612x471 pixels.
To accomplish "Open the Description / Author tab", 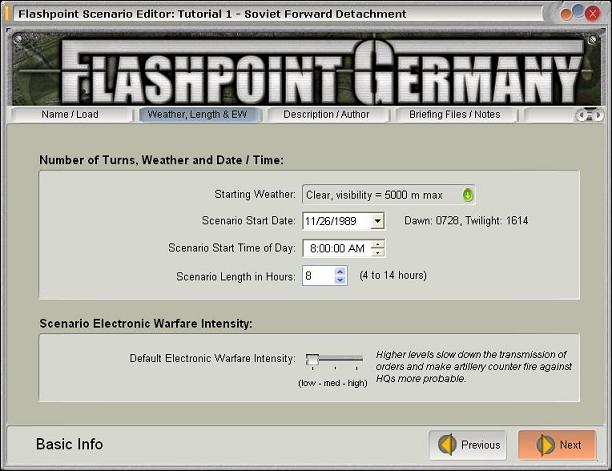I will coord(326,115).
